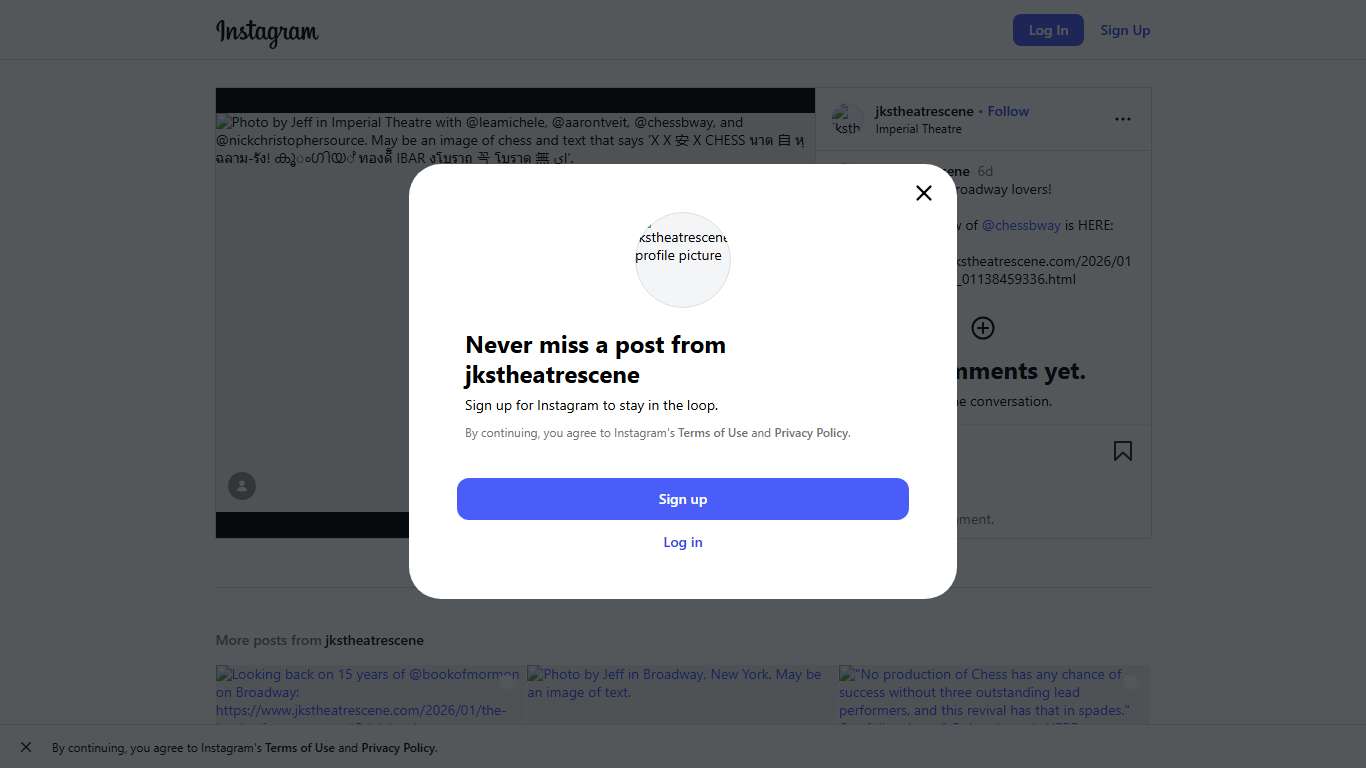
Task: Click the circled plus load more icon
Action: click(x=983, y=328)
